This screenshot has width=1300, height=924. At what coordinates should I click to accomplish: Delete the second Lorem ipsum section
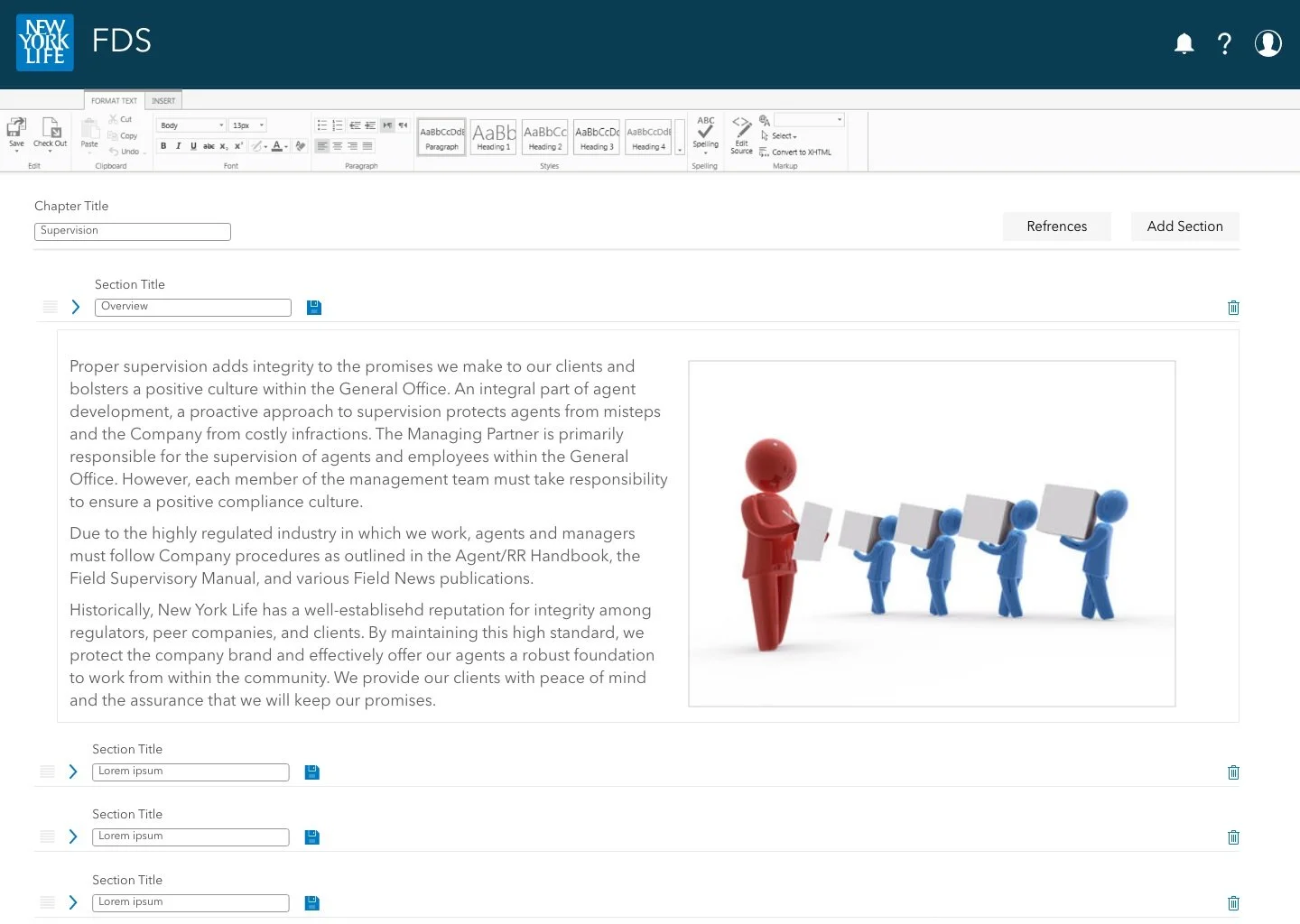(1233, 837)
